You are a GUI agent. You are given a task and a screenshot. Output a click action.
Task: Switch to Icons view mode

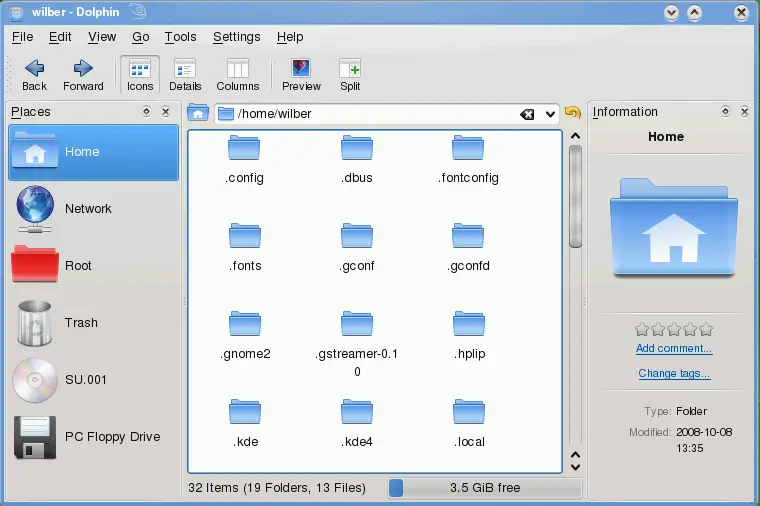coord(140,75)
